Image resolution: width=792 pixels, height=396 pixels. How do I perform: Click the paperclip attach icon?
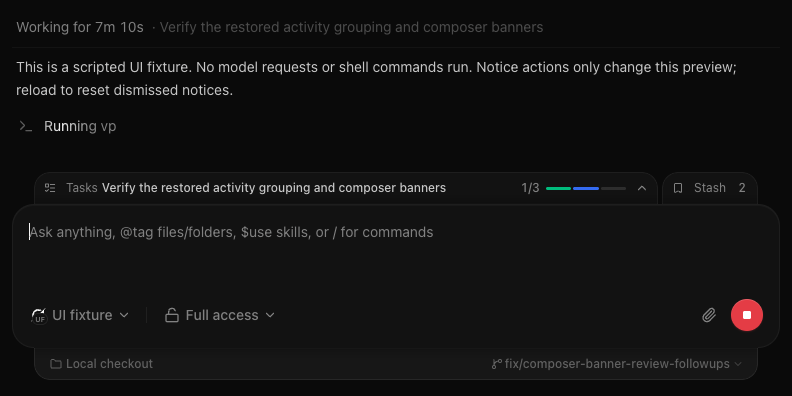pos(709,315)
